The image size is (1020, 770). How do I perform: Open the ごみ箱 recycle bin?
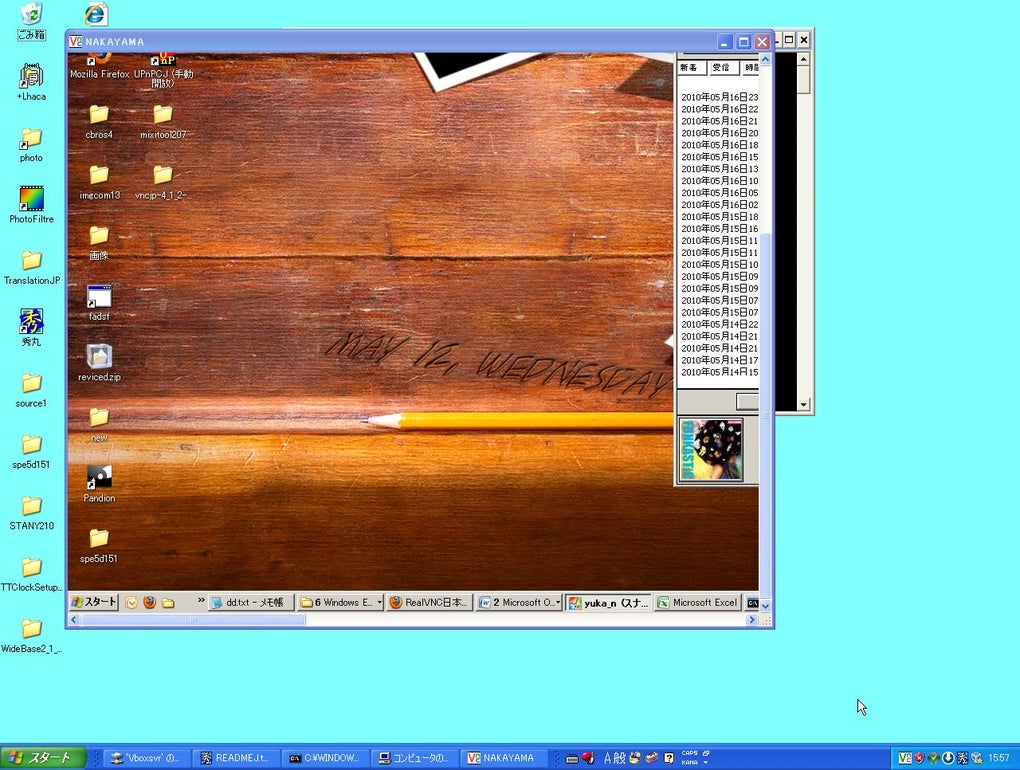31,14
